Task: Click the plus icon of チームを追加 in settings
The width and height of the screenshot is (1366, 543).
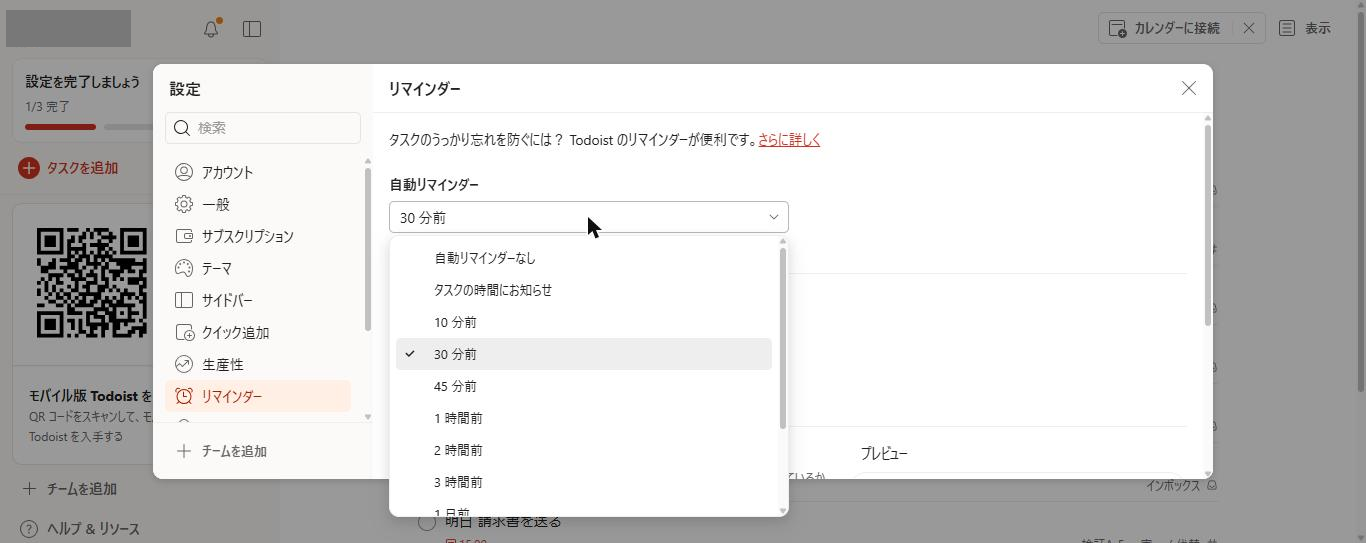Action: click(x=184, y=451)
